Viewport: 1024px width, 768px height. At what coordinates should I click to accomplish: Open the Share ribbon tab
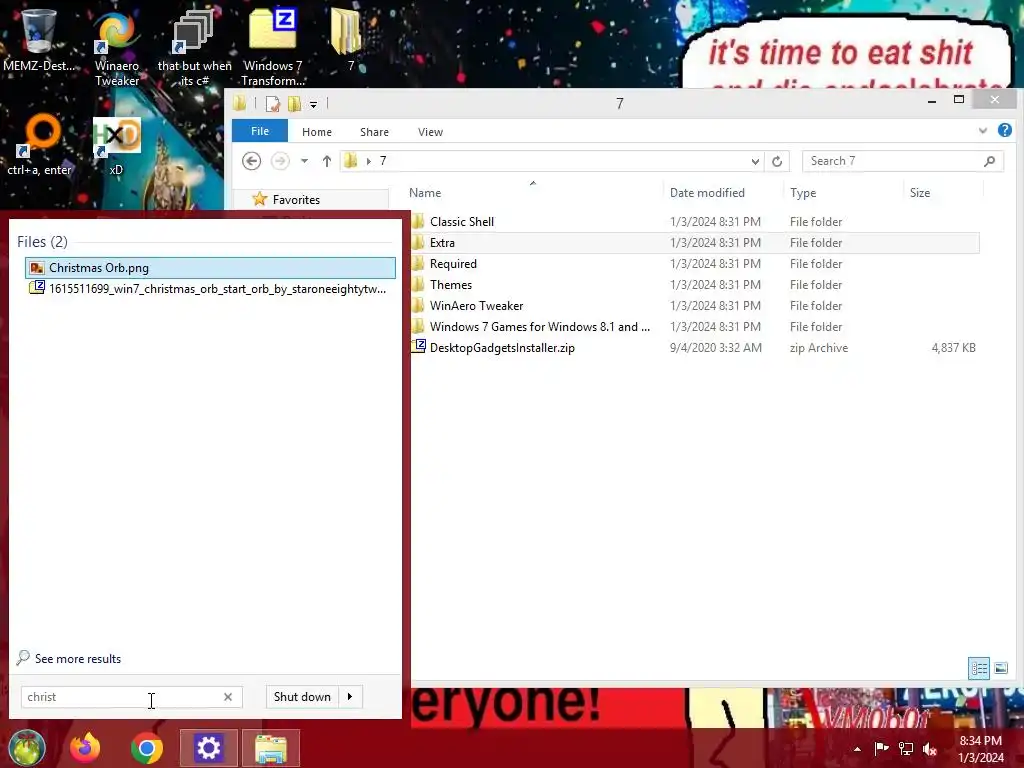374,132
